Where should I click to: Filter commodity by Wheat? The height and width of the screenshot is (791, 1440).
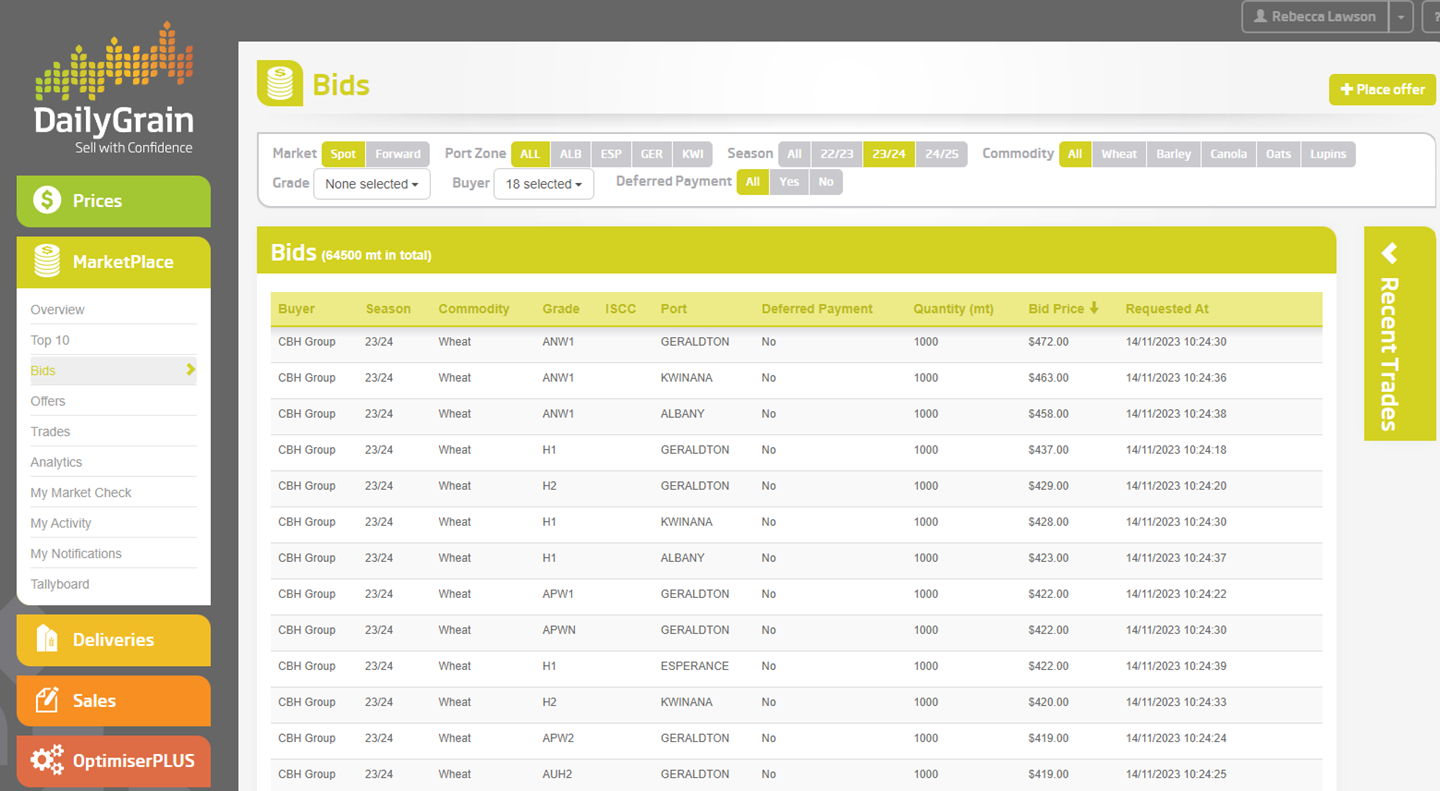1119,154
